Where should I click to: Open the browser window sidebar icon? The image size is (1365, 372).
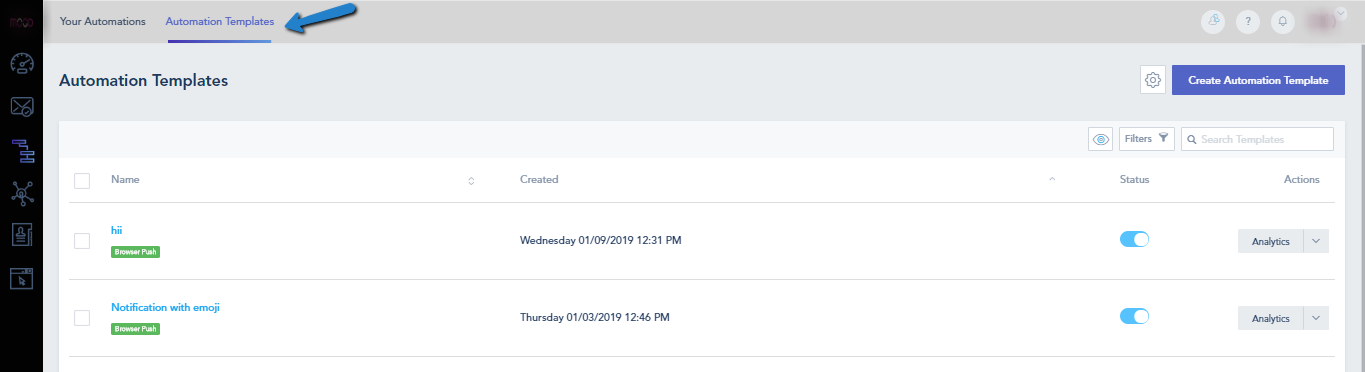tap(21, 279)
